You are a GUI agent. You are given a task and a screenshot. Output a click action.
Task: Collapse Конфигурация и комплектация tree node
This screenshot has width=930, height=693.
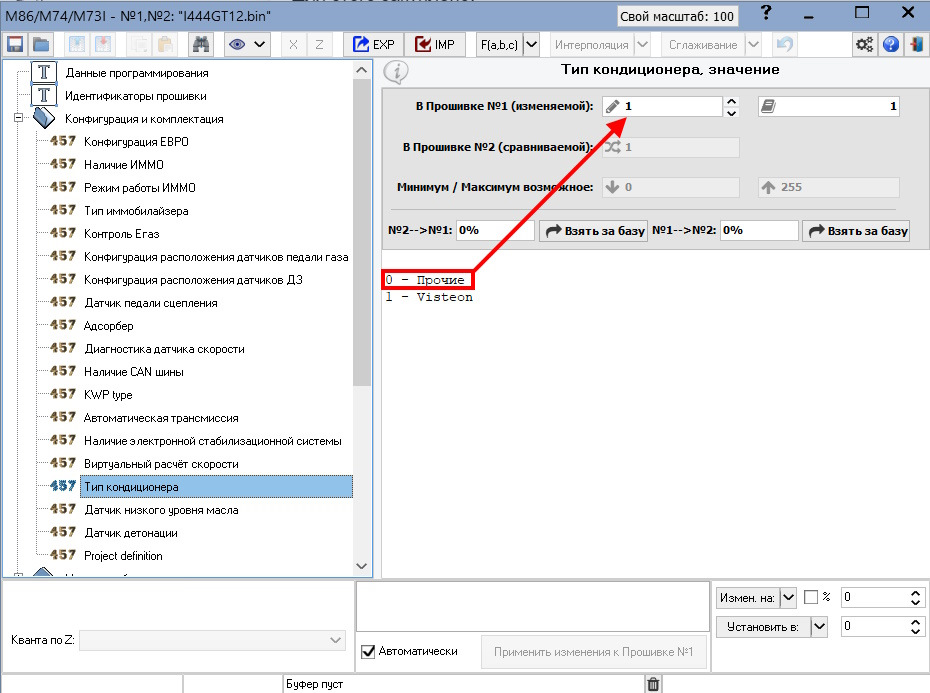[x=18, y=117]
